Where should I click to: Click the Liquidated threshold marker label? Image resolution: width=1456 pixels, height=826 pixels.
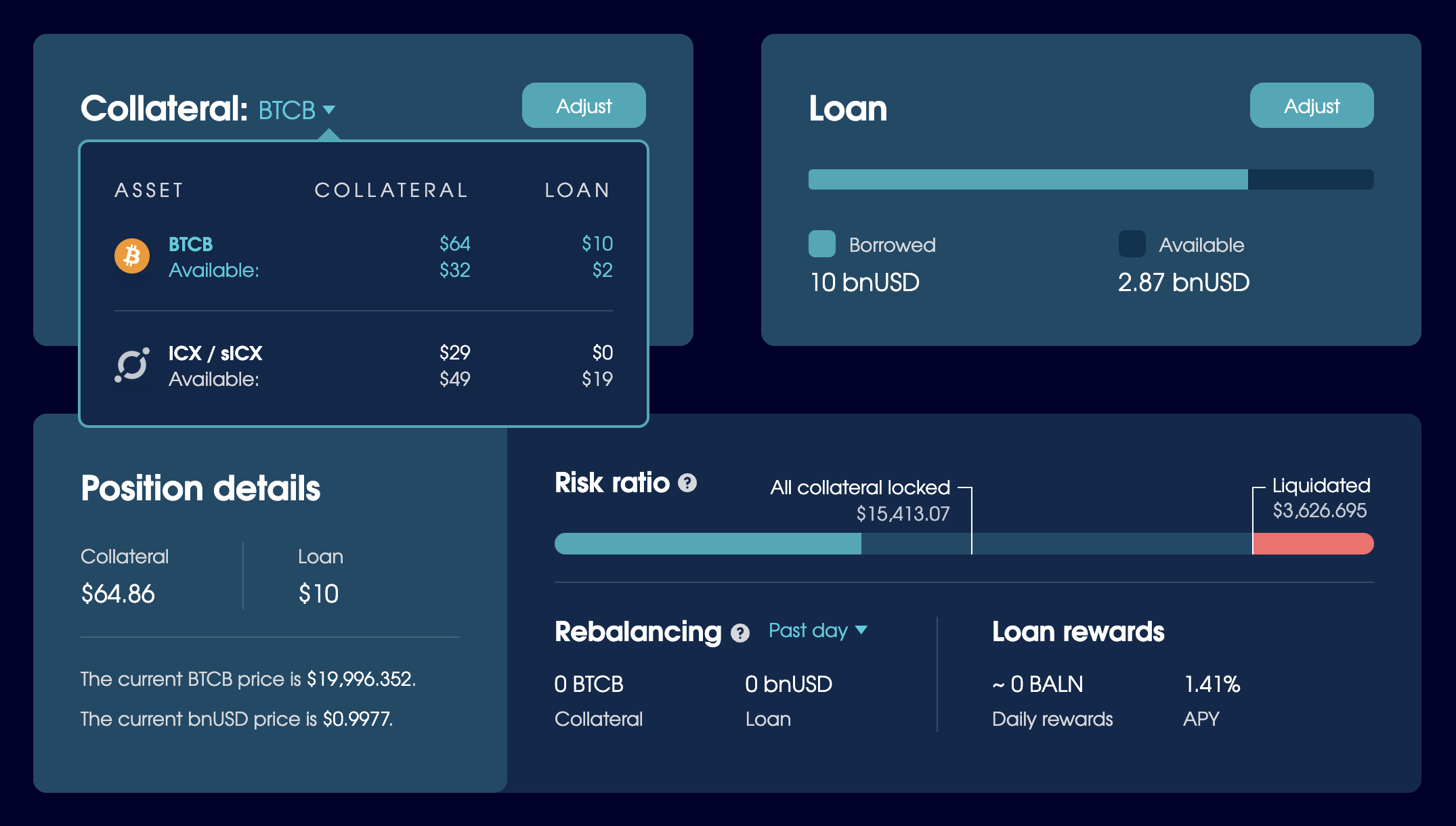(x=1321, y=485)
